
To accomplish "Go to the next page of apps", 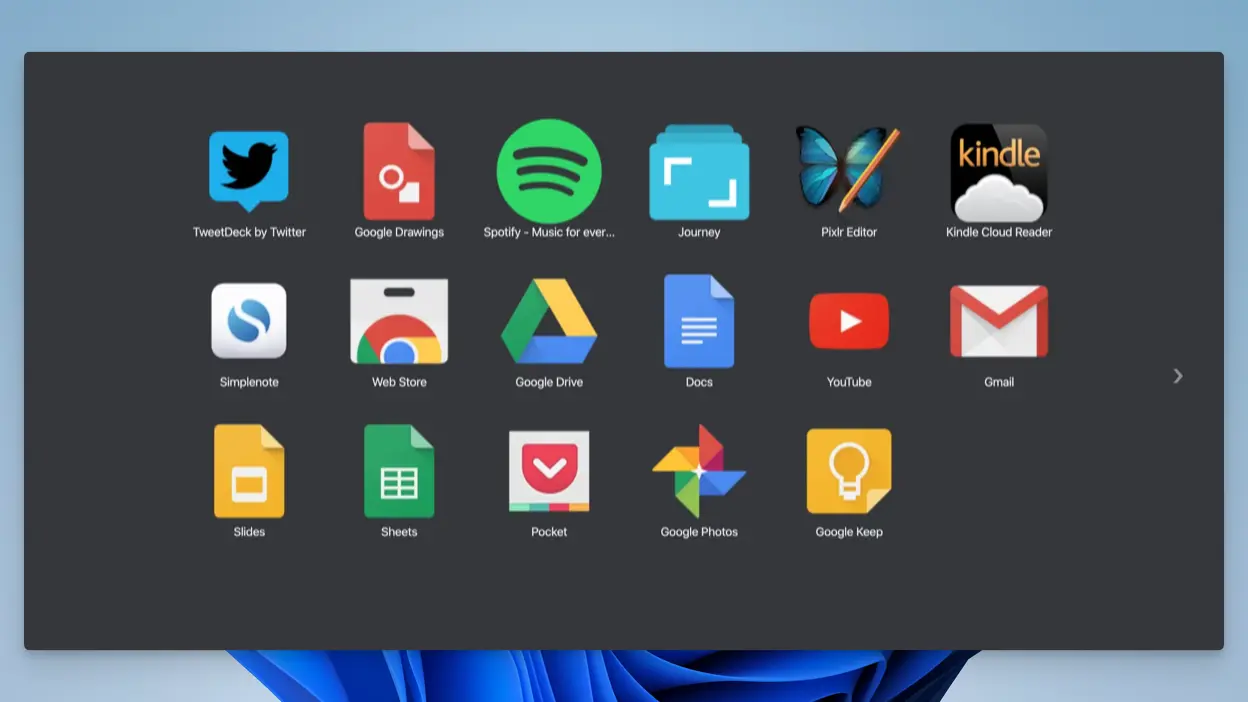I will [1178, 376].
